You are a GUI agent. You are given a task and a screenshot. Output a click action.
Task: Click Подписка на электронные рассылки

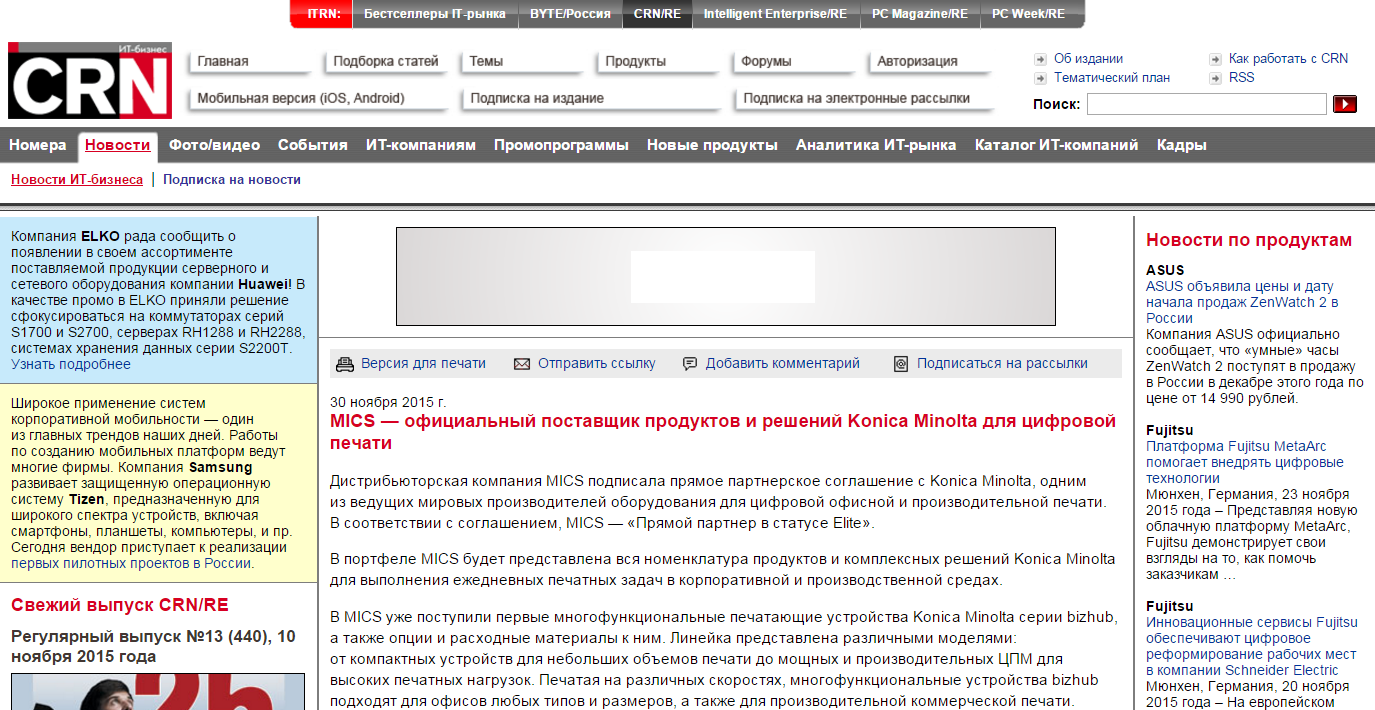tap(863, 98)
